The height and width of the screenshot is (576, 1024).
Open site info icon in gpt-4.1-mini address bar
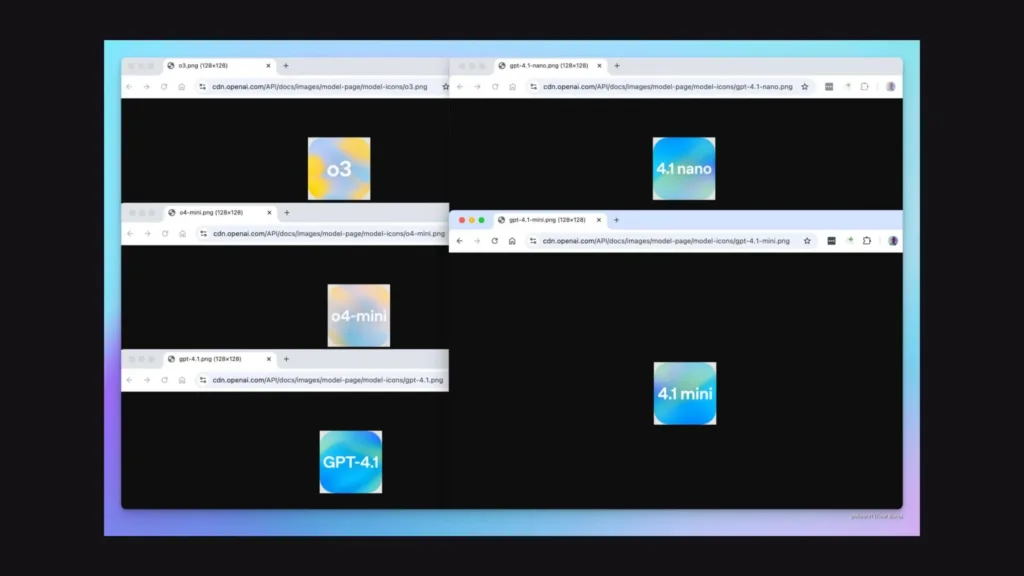pyautogui.click(x=533, y=241)
